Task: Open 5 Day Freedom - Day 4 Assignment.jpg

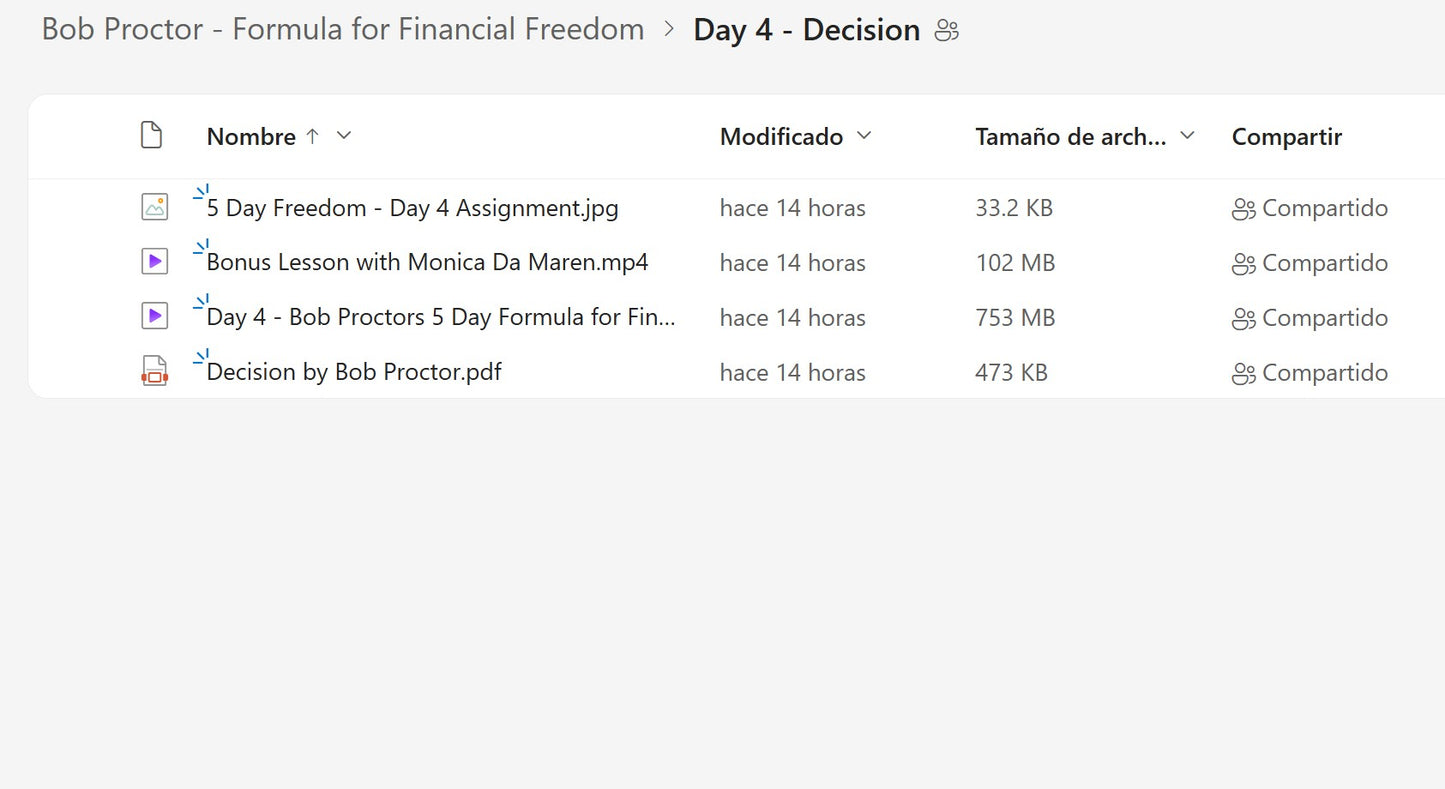Action: [x=412, y=208]
